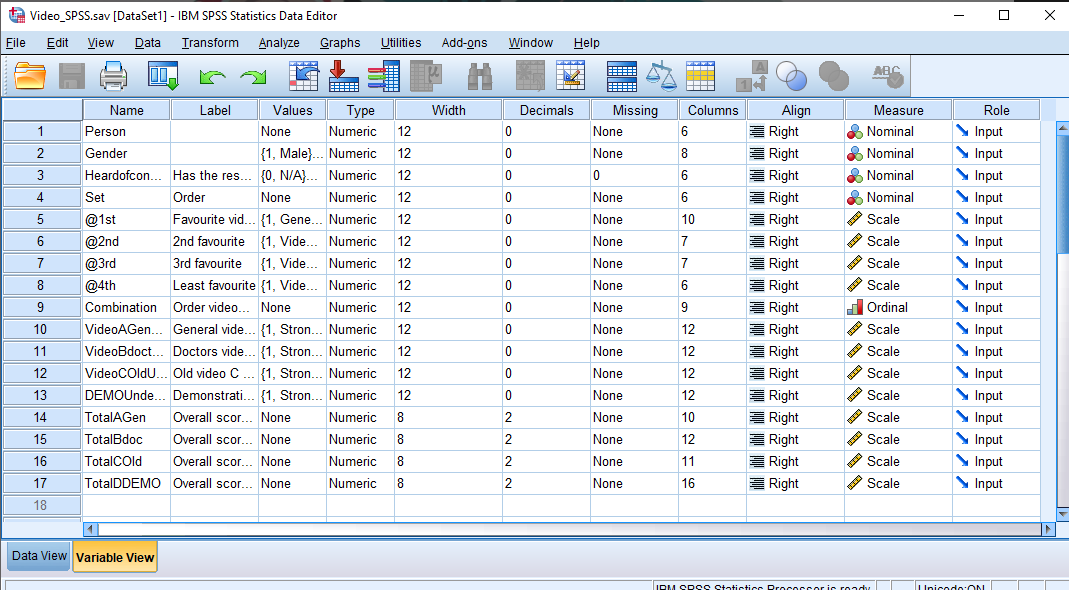Image resolution: width=1069 pixels, height=590 pixels.
Task: Switch to the Data View tab
Action: click(38, 556)
